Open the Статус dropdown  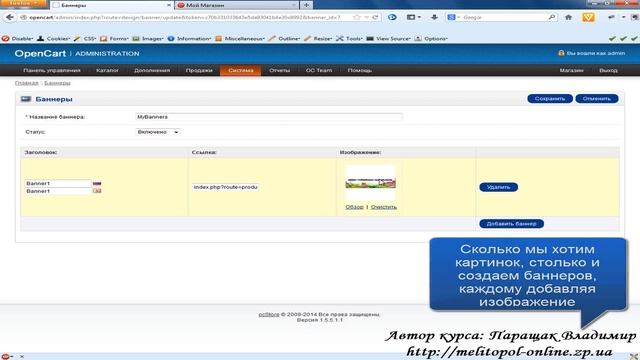coord(158,132)
